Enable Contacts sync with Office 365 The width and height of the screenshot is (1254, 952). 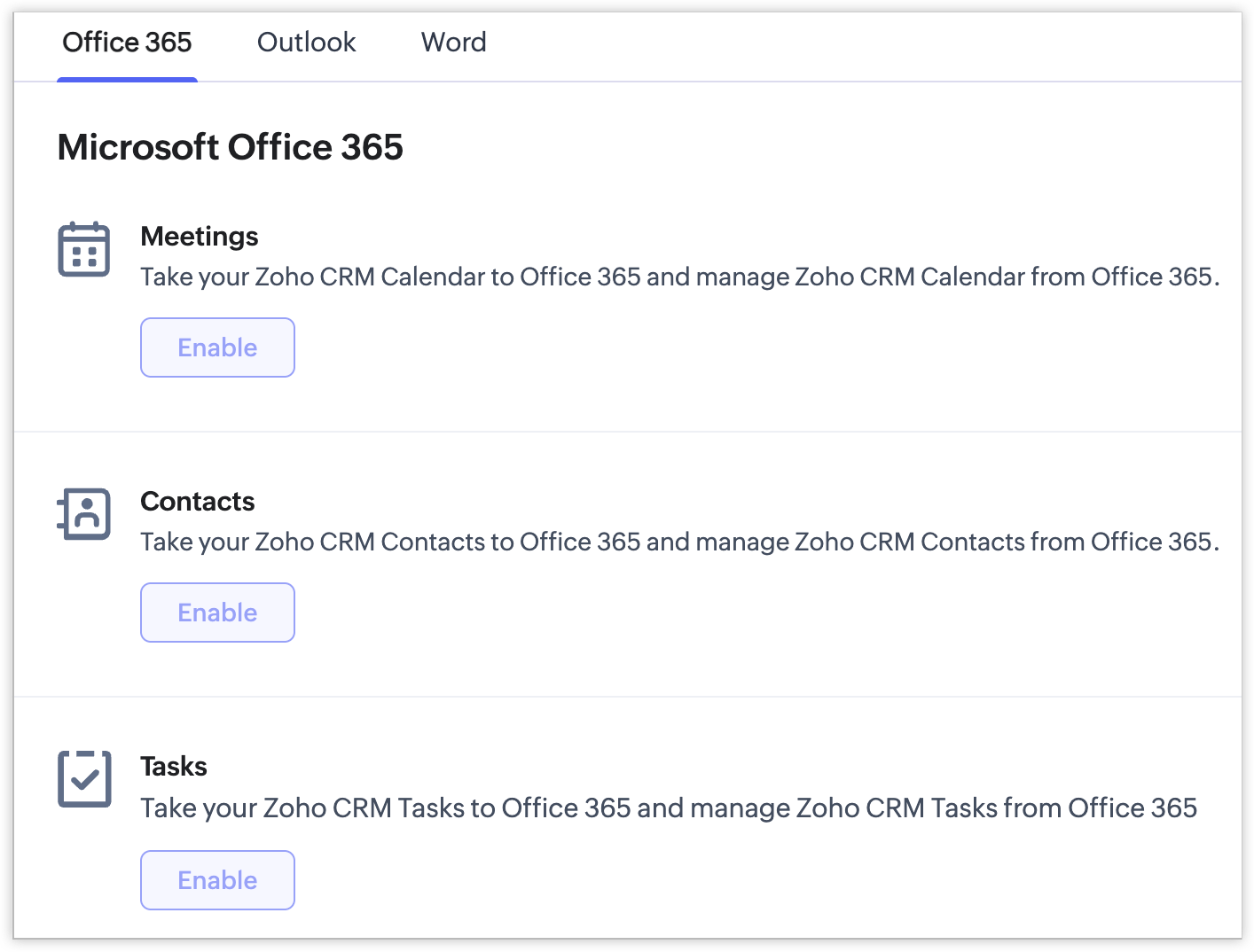(217, 613)
